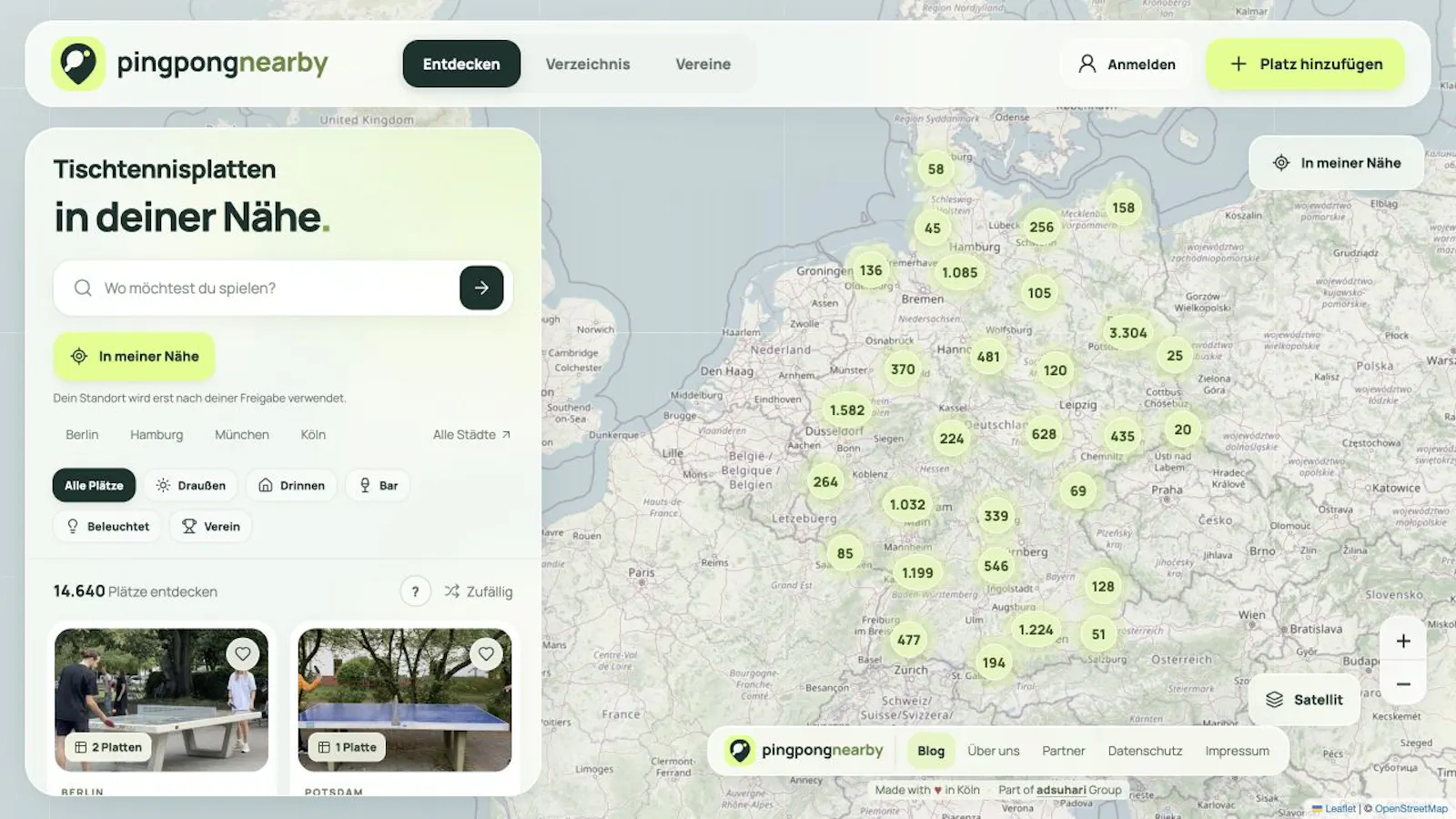Viewport: 1456px width, 819px height.
Task: Click the 1.224 cluster marker near Munich
Action: click(1036, 630)
